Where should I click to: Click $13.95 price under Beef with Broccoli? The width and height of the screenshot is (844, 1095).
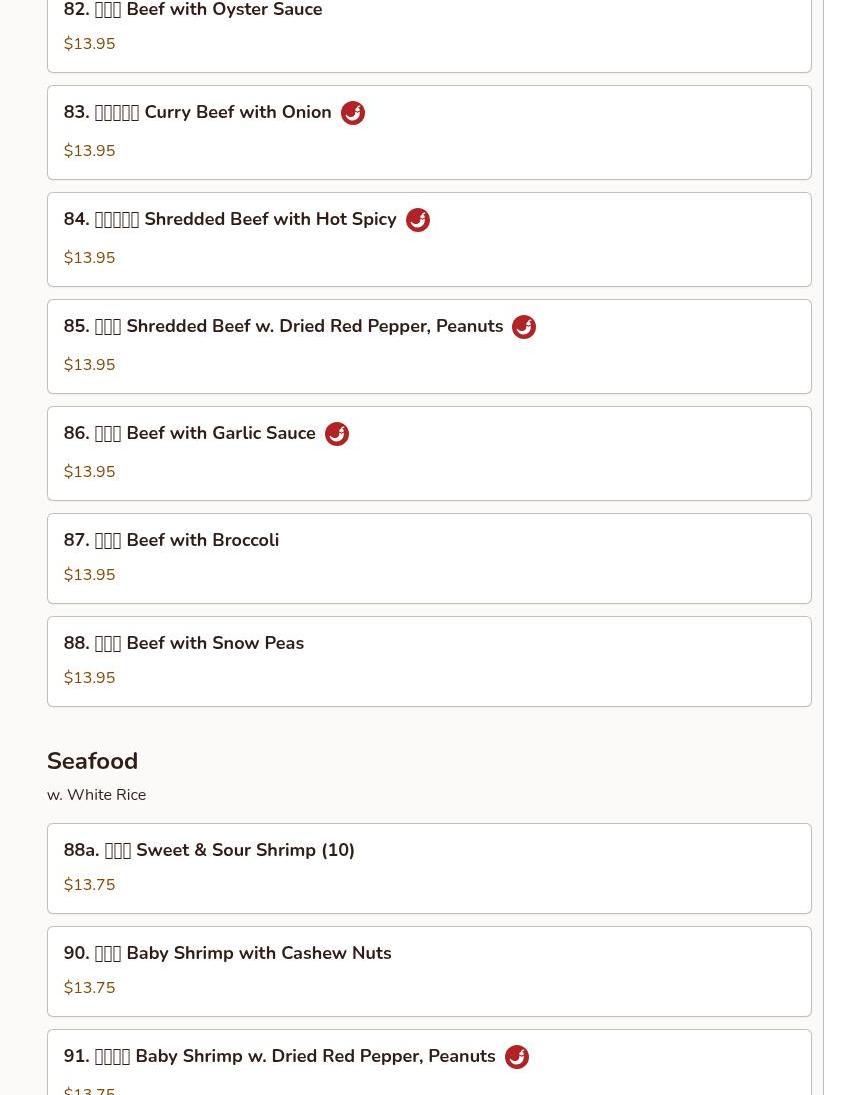click(89, 575)
